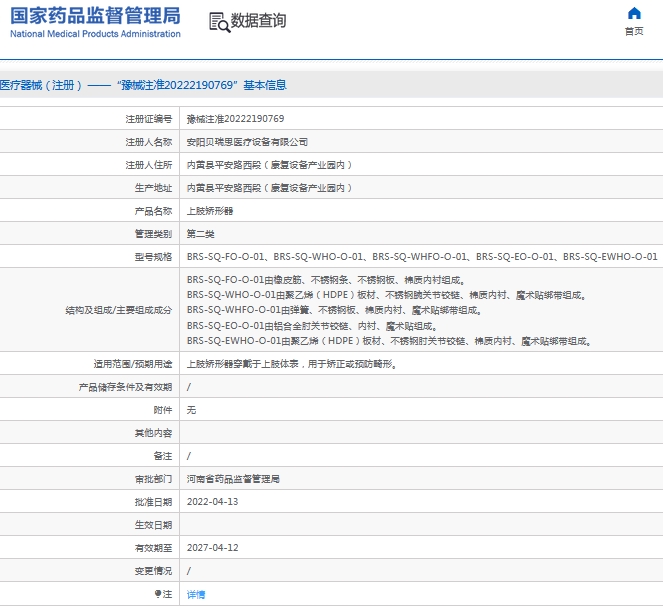Click the production address value in the 生产地址 row

[269, 188]
